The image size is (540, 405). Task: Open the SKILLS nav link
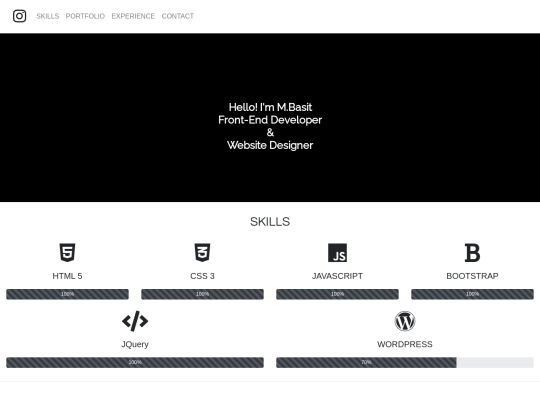(48, 16)
